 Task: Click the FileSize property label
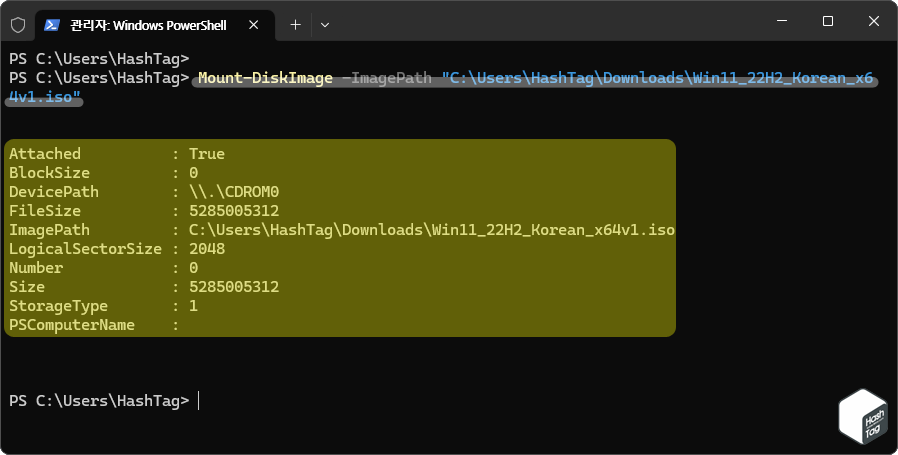45,210
